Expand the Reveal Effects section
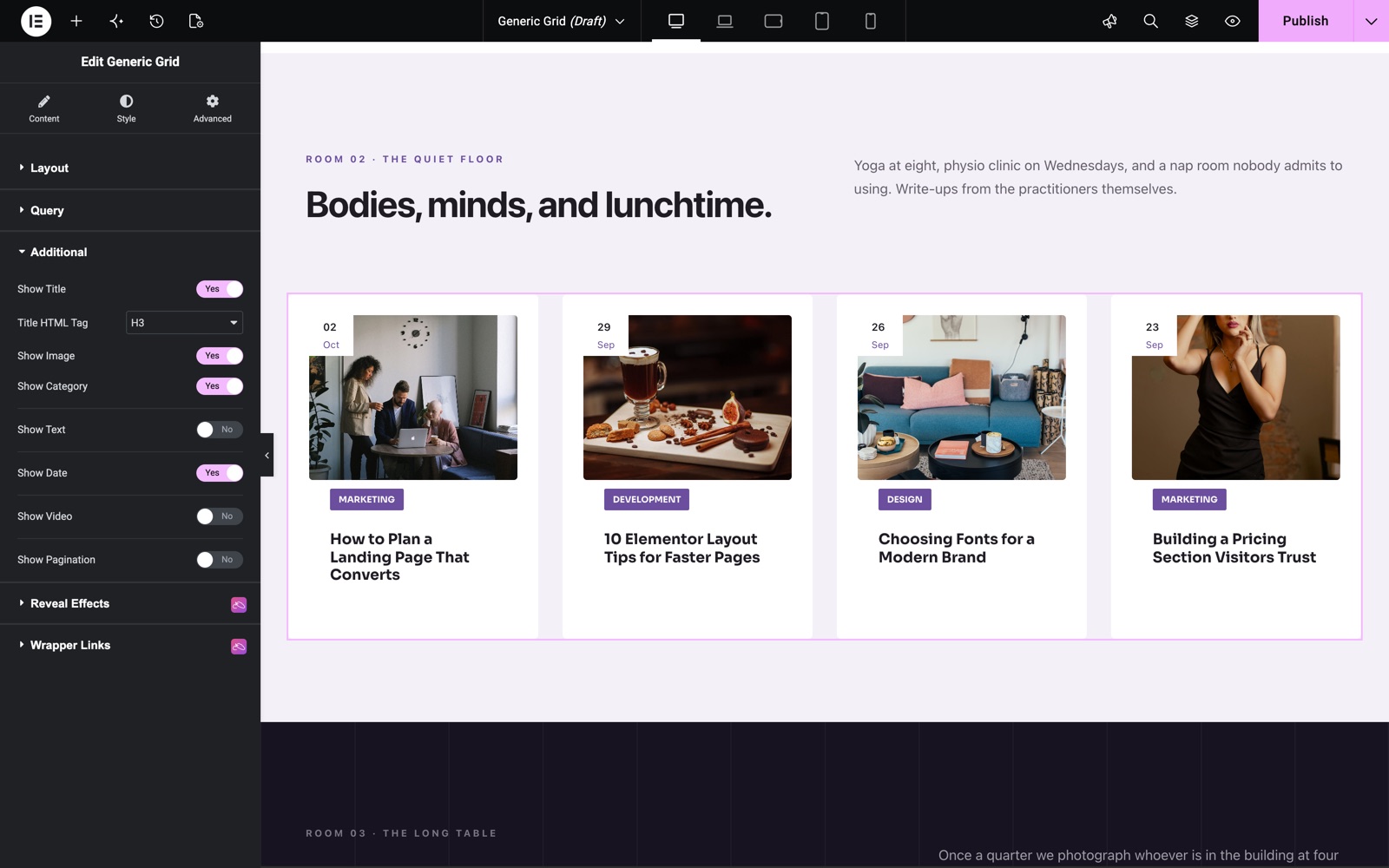The image size is (1389, 868). coord(130,604)
